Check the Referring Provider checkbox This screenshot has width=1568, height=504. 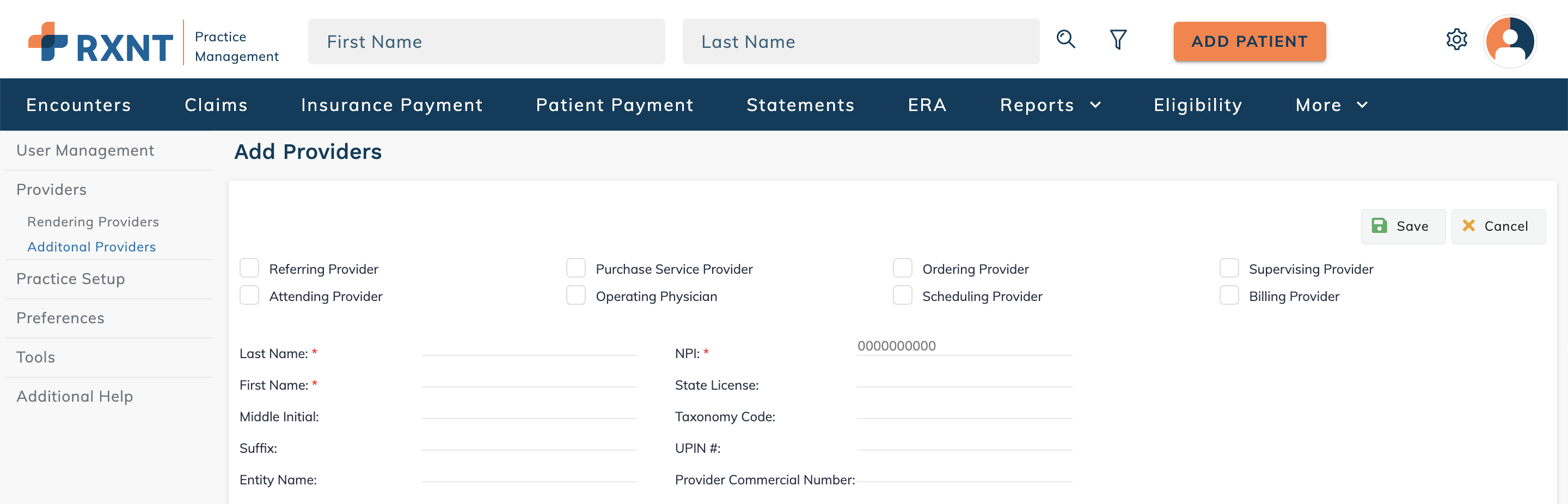[249, 268]
